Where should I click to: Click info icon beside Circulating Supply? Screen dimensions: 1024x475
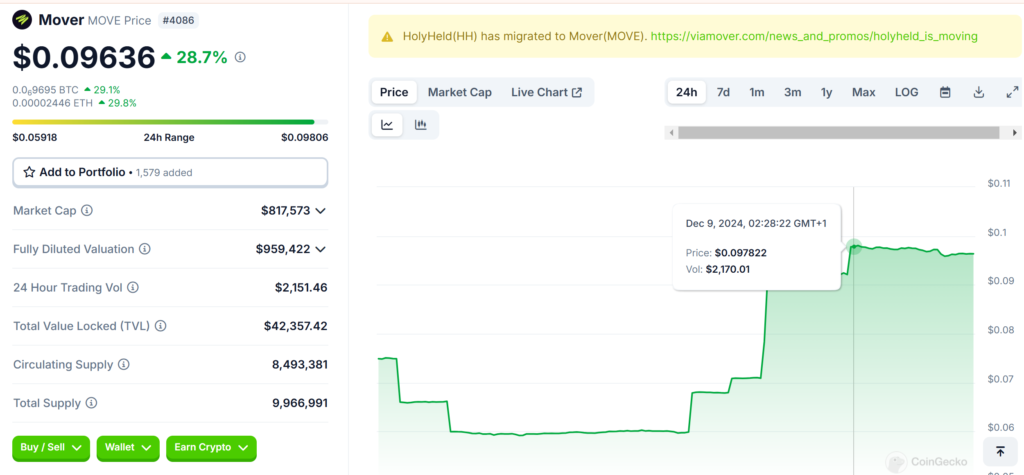tap(124, 365)
